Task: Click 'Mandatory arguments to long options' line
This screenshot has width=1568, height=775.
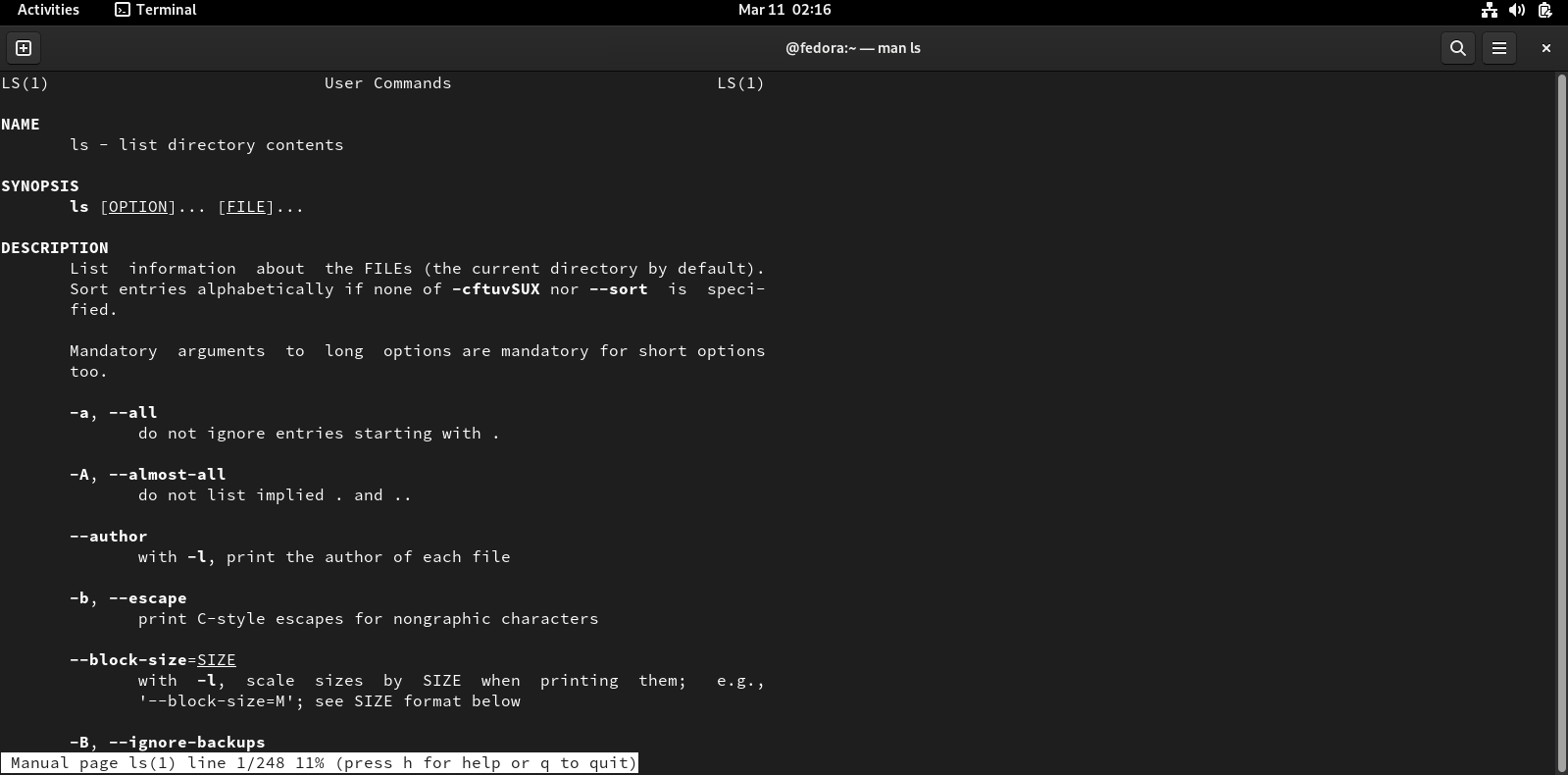Action: pos(418,351)
